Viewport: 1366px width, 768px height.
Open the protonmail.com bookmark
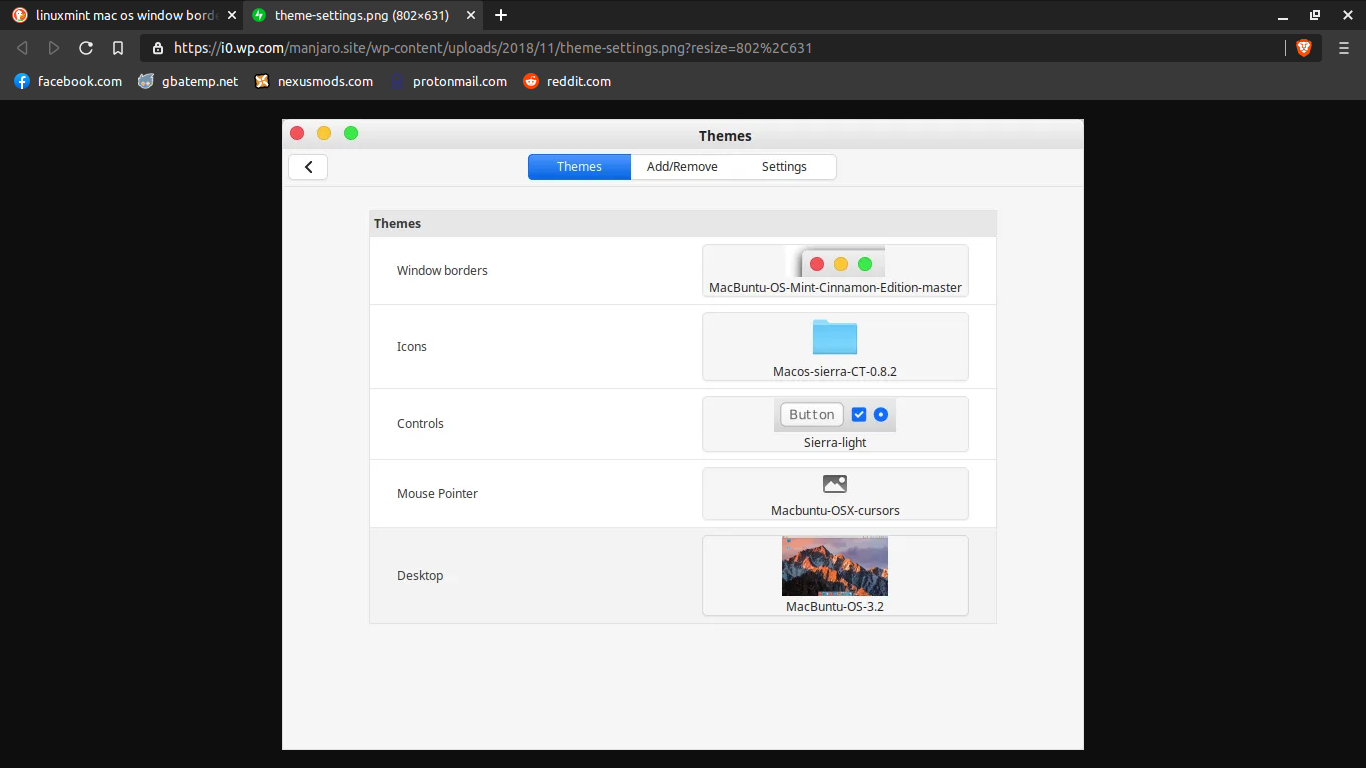[448, 81]
